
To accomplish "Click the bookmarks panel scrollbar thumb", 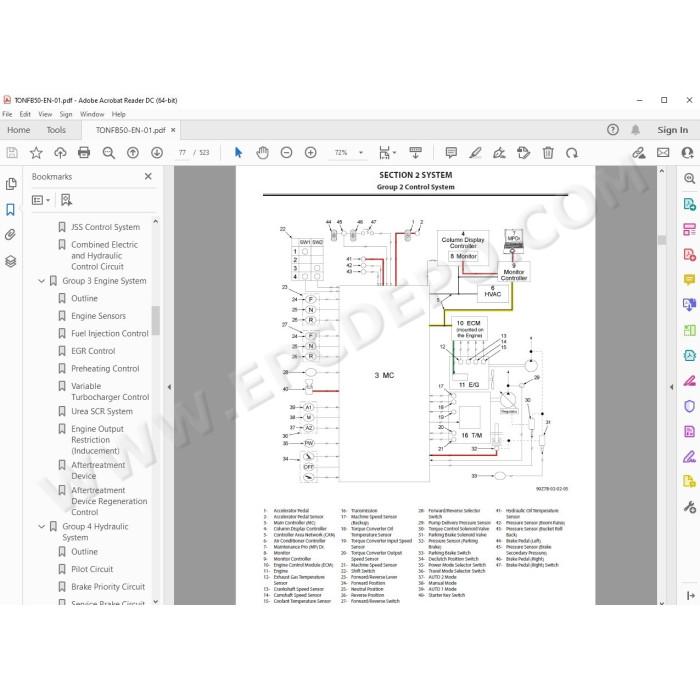I will point(155,320).
